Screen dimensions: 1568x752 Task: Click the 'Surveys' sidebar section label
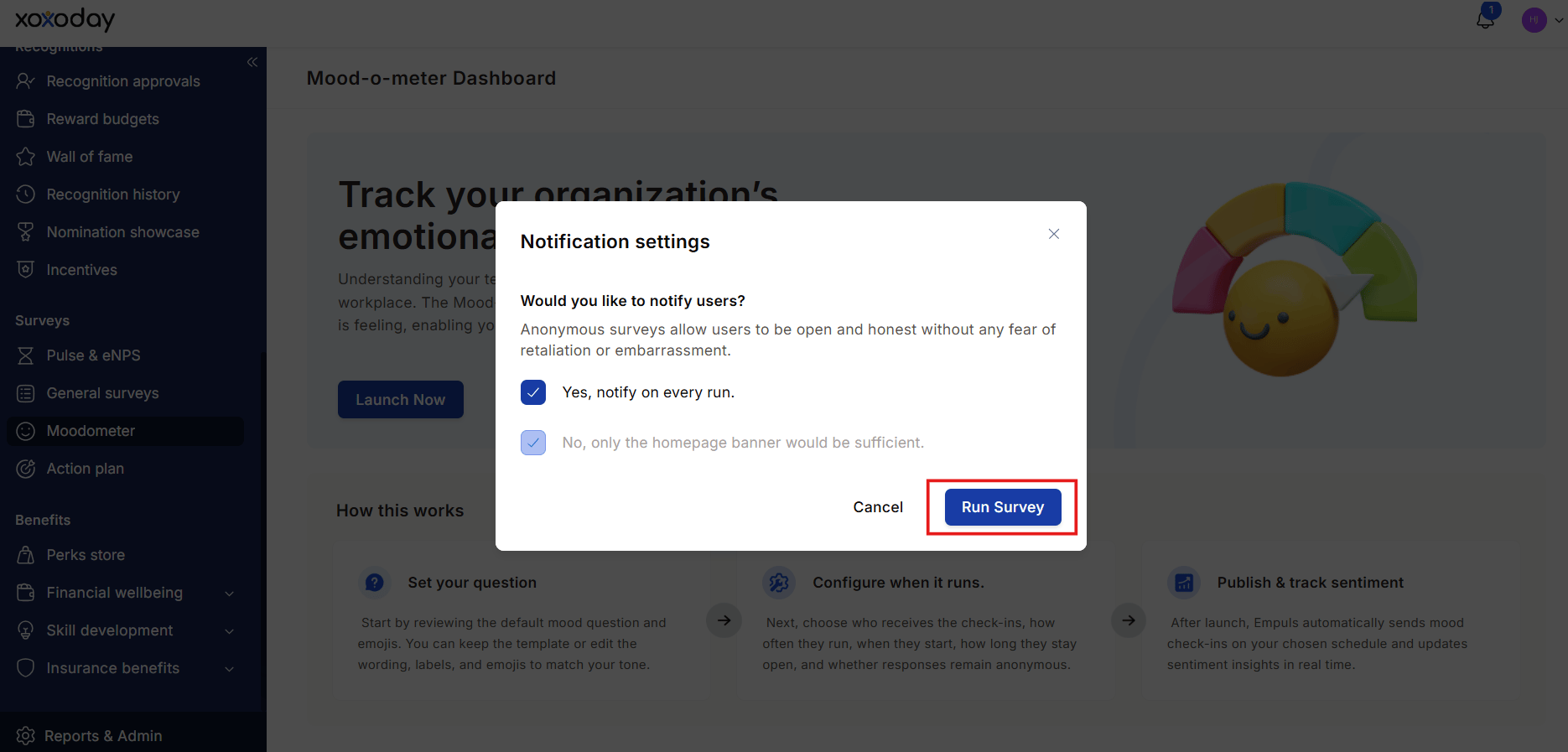click(42, 321)
